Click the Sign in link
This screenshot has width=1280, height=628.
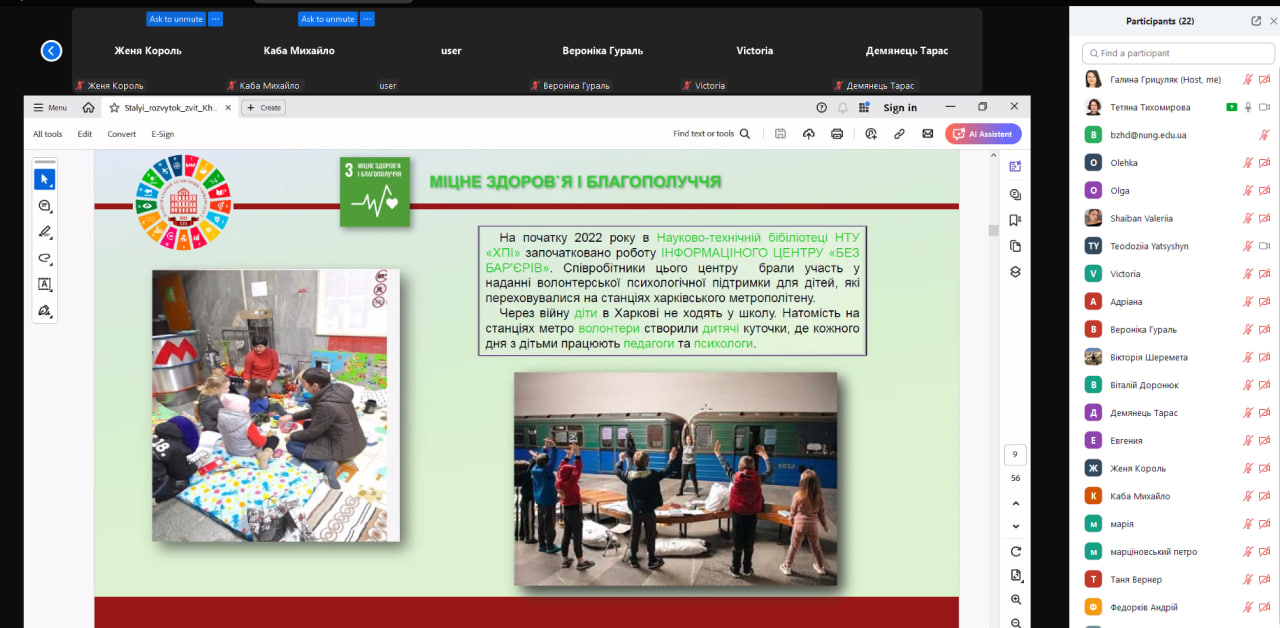900,108
